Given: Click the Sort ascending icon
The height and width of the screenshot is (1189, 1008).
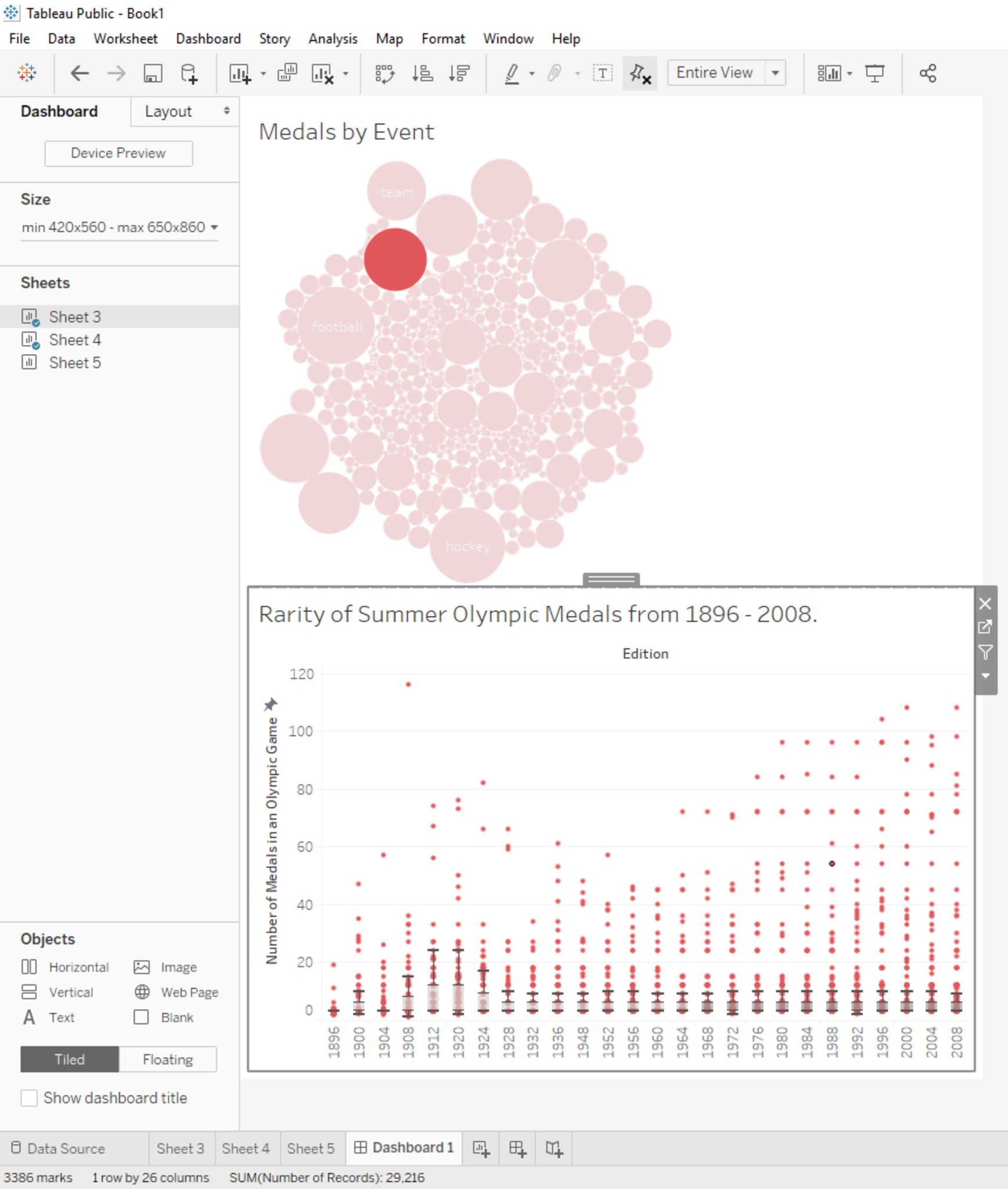Looking at the screenshot, I should [422, 74].
